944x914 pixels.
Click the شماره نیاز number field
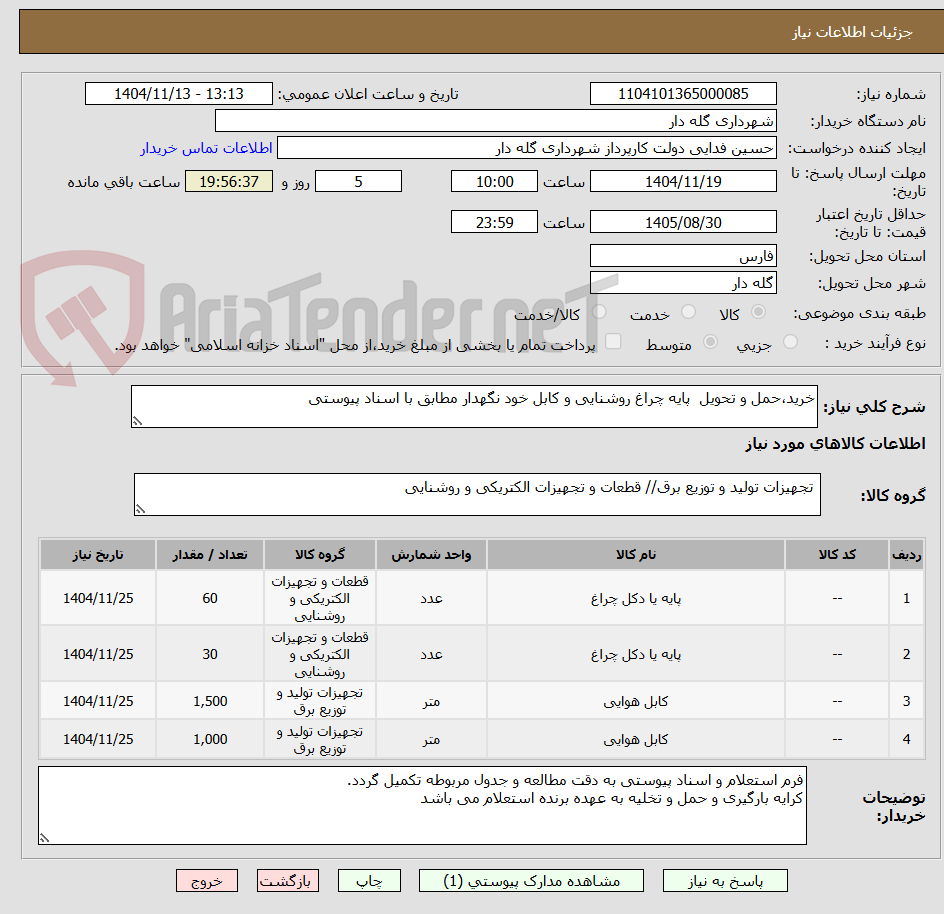coord(683,93)
